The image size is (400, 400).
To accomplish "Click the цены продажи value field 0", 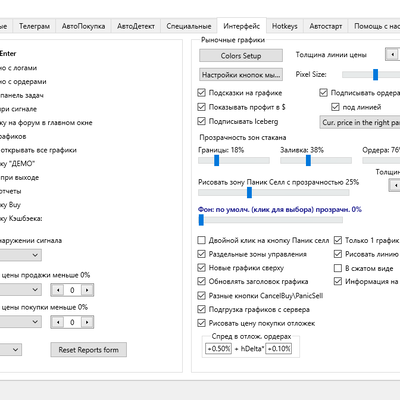I will [x=72, y=290].
